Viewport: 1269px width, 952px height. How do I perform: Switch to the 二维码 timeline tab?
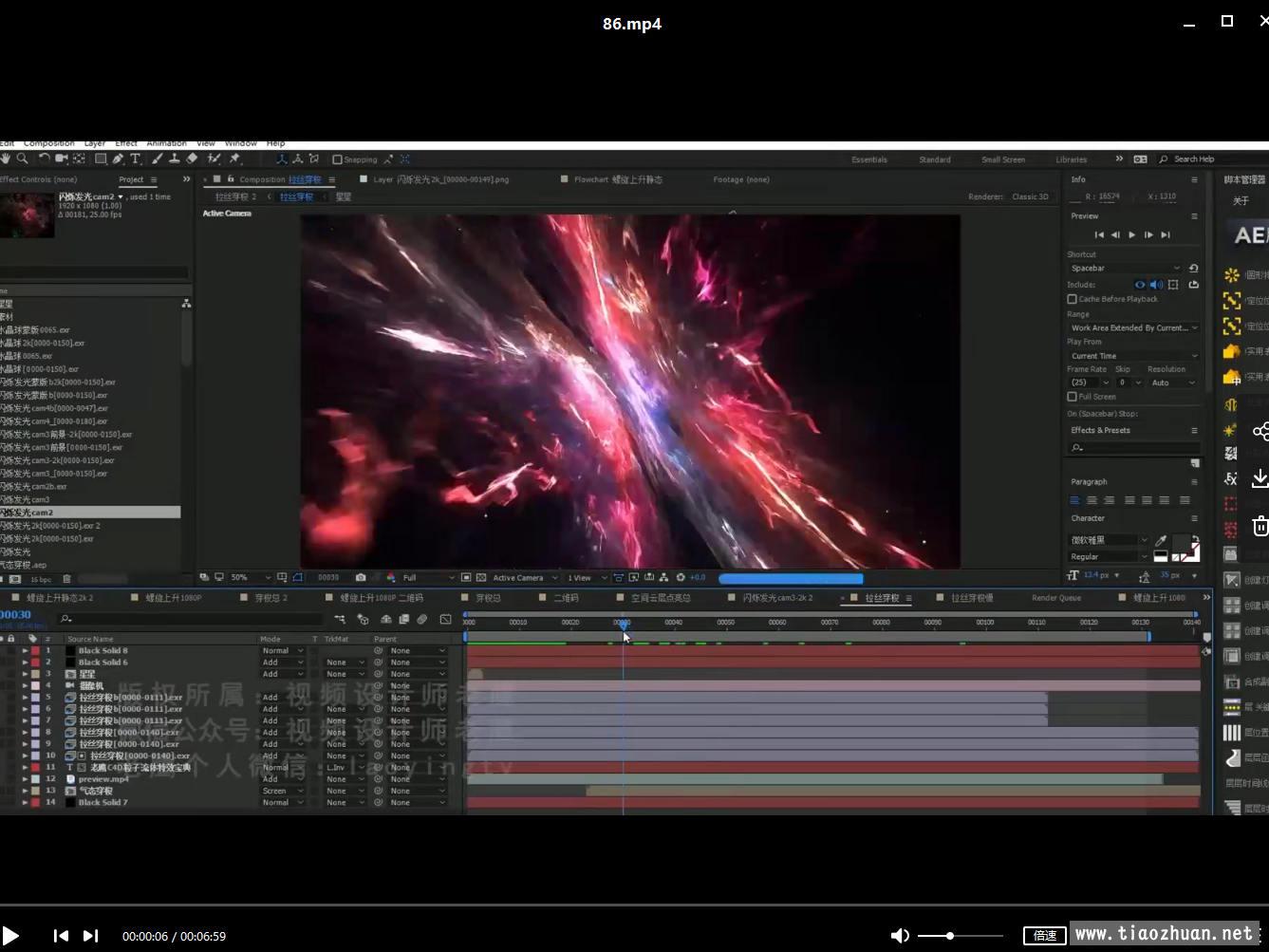point(566,598)
